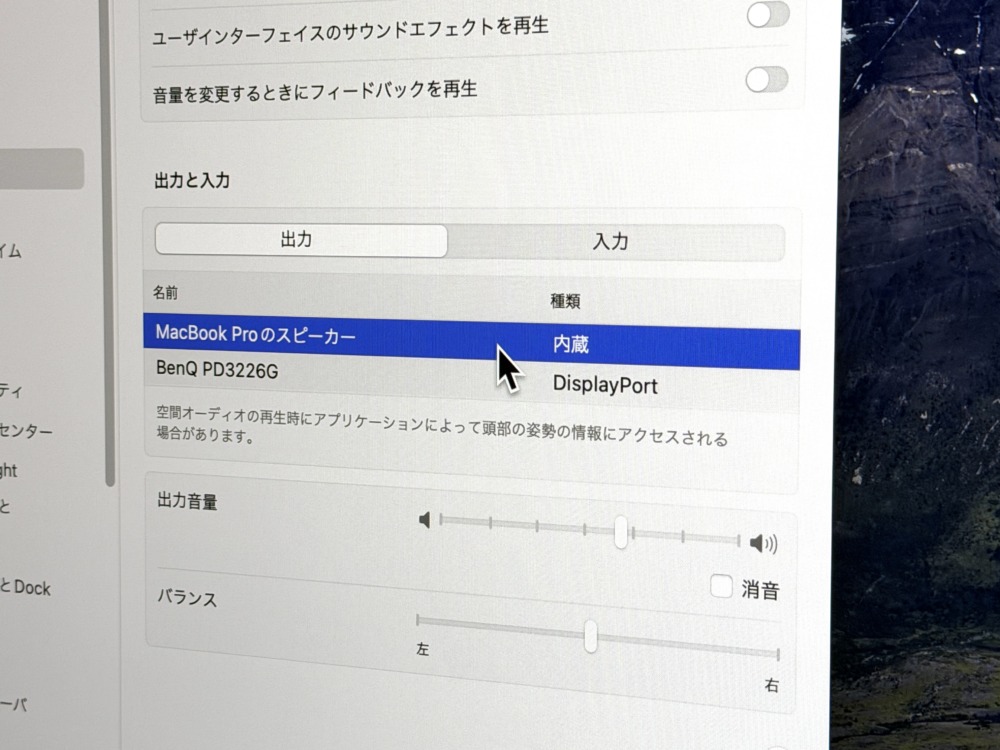The image size is (1000, 750).
Task: Switch to the 入力 tab
Action: click(x=611, y=242)
